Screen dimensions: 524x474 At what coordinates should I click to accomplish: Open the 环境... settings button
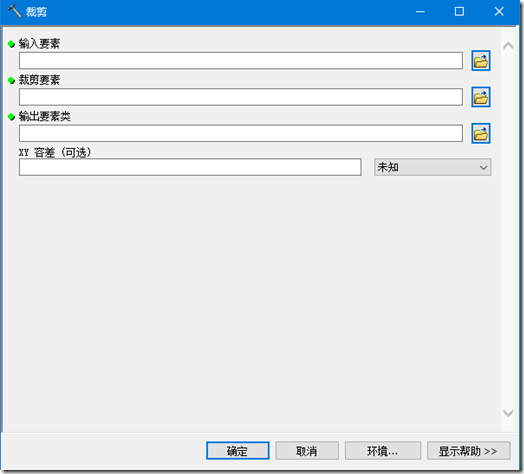pyautogui.click(x=383, y=451)
